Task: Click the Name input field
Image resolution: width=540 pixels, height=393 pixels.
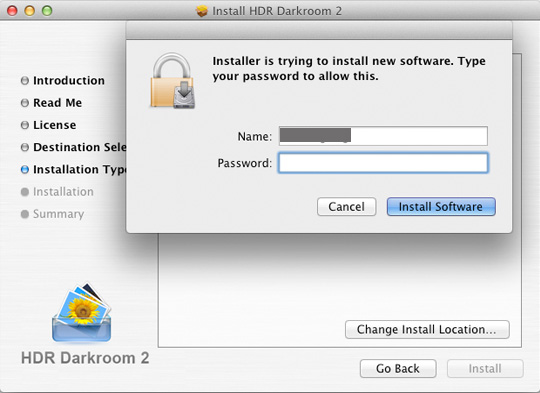Action: 383,136
